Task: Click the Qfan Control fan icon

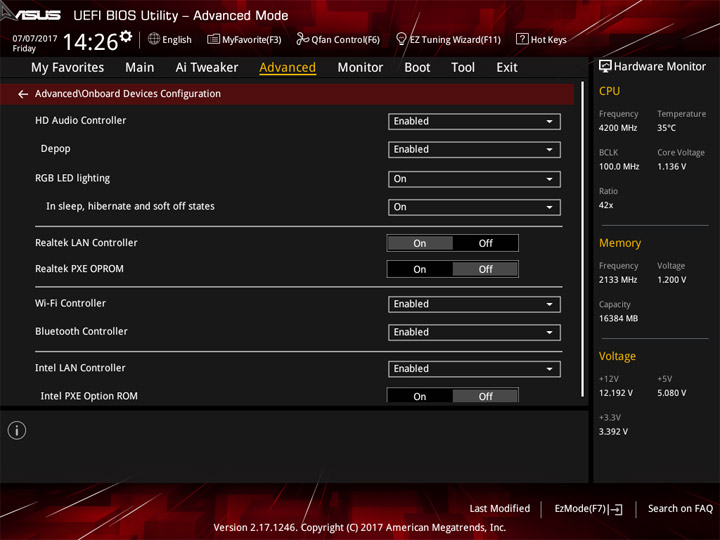Action: pyautogui.click(x=302, y=39)
